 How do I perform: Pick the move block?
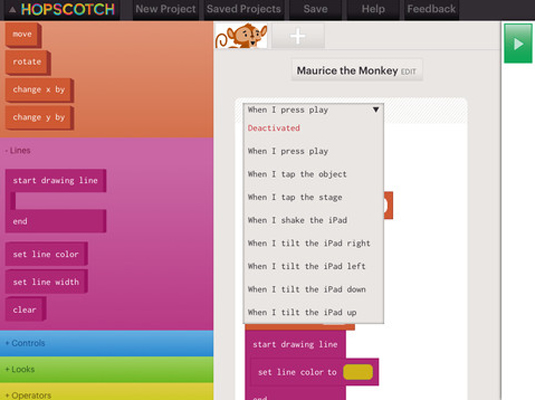tap(23, 34)
